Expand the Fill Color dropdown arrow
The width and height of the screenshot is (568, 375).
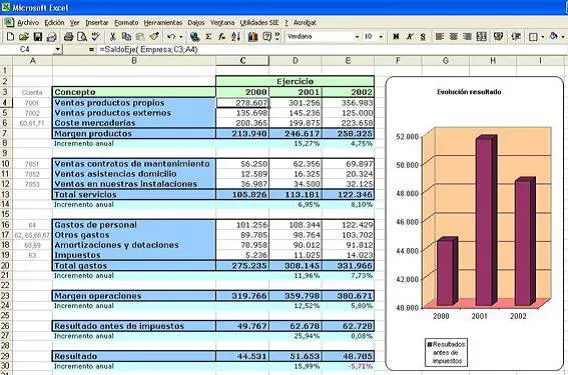(563, 37)
